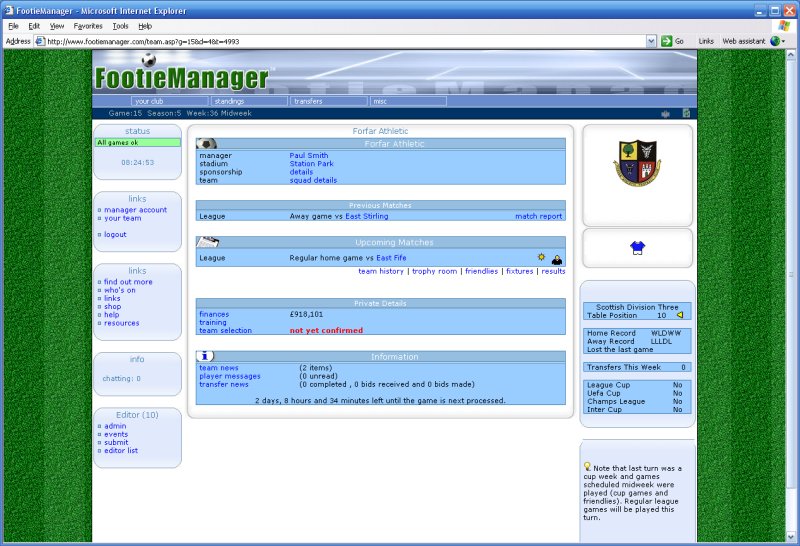This screenshot has width=800, height=546.
Task: Open the resources link
Action: tap(121, 322)
